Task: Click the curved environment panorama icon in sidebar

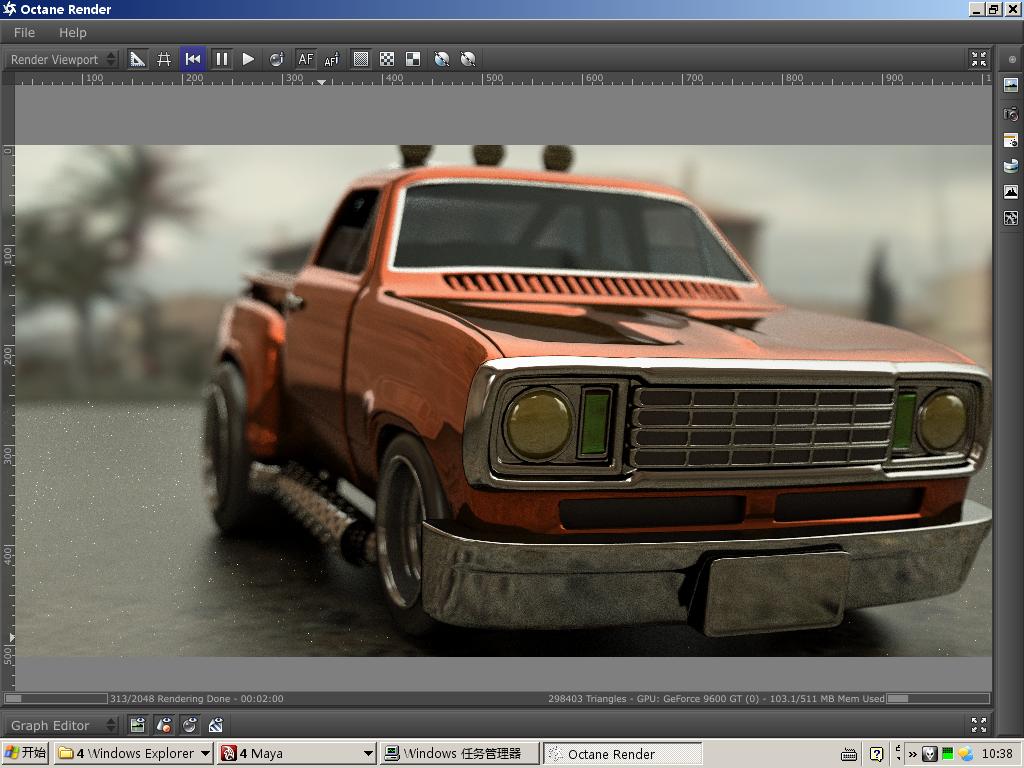Action: point(1011,166)
